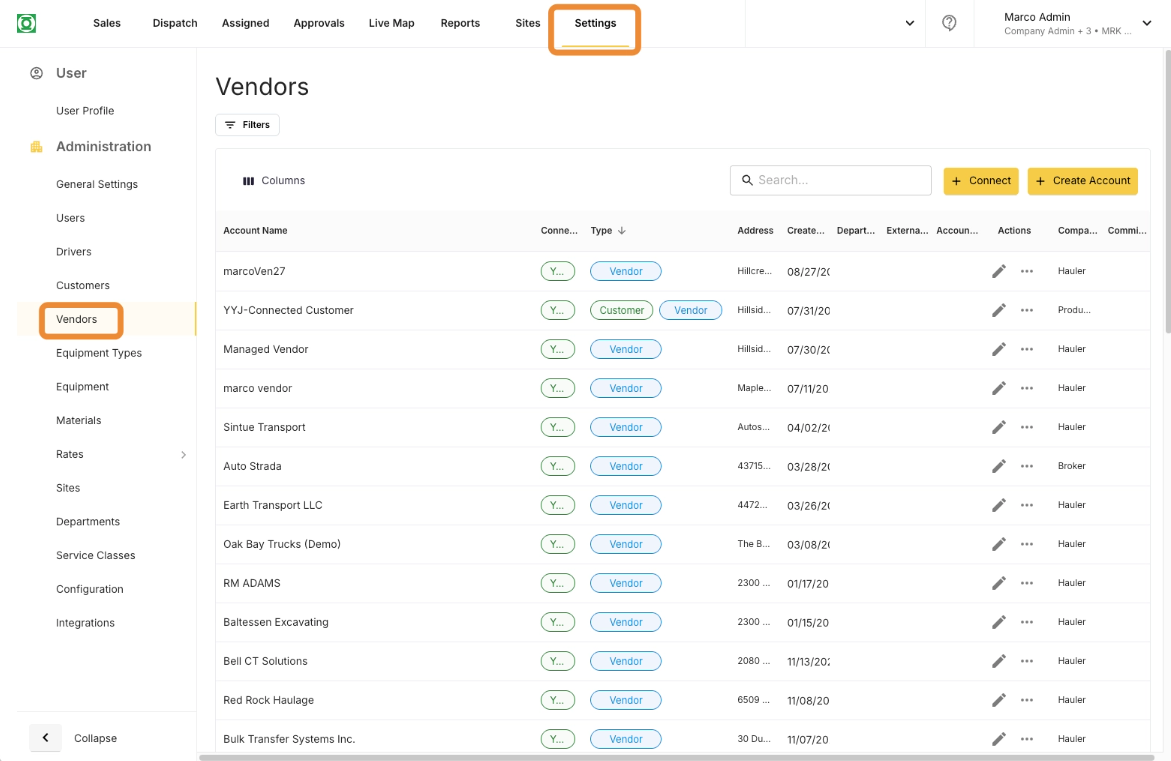Edit marcoVen27 with pencil icon
This screenshot has width=1171, height=761.
pyautogui.click(x=998, y=271)
